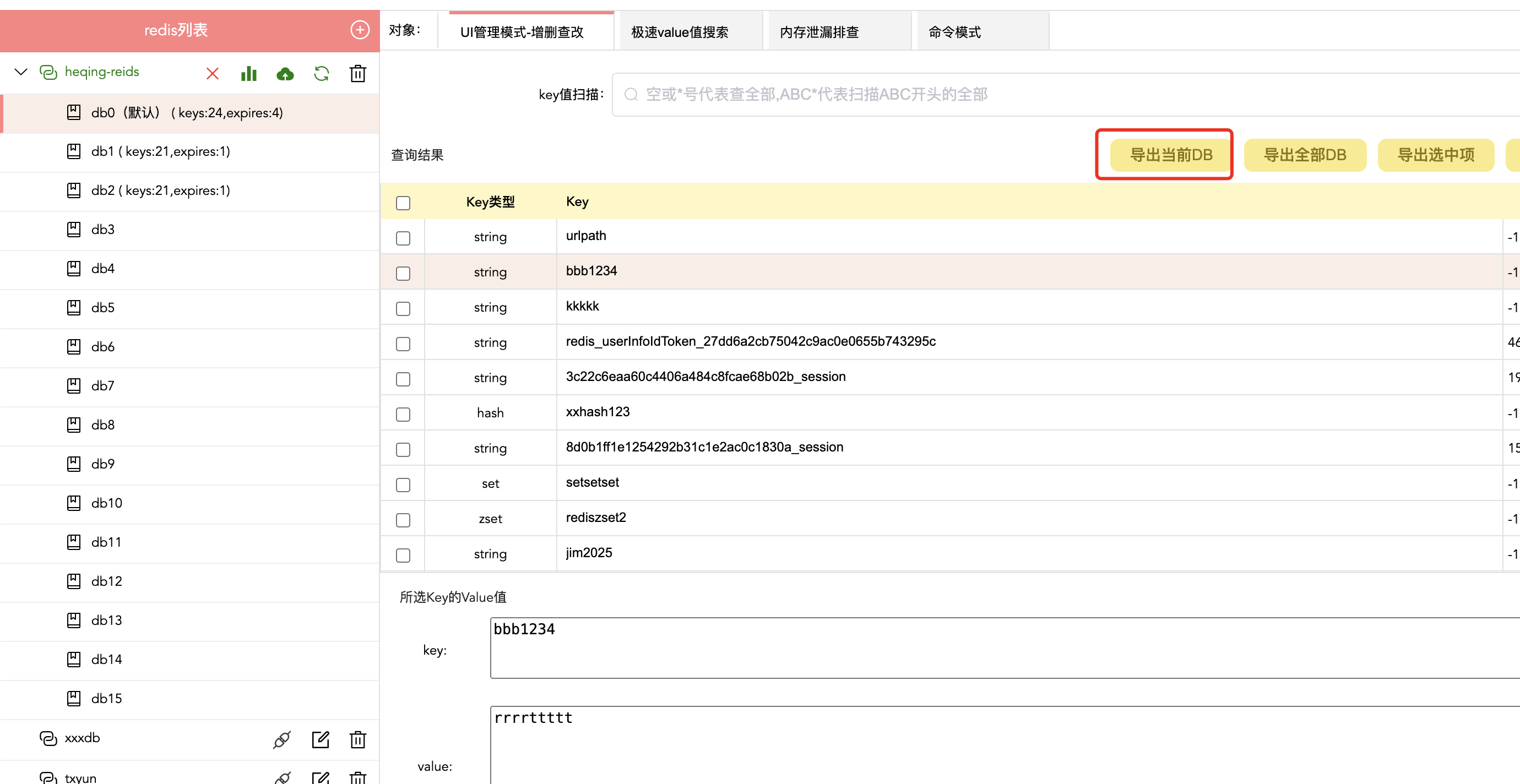The image size is (1520, 784).
Task: Refresh the heqing-reids connection
Action: [x=321, y=73]
